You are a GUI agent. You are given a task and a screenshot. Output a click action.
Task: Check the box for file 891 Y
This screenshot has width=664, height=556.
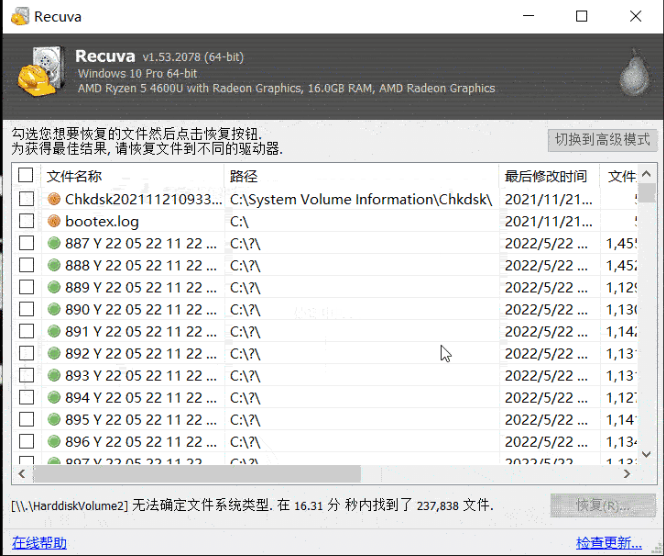click(26, 331)
